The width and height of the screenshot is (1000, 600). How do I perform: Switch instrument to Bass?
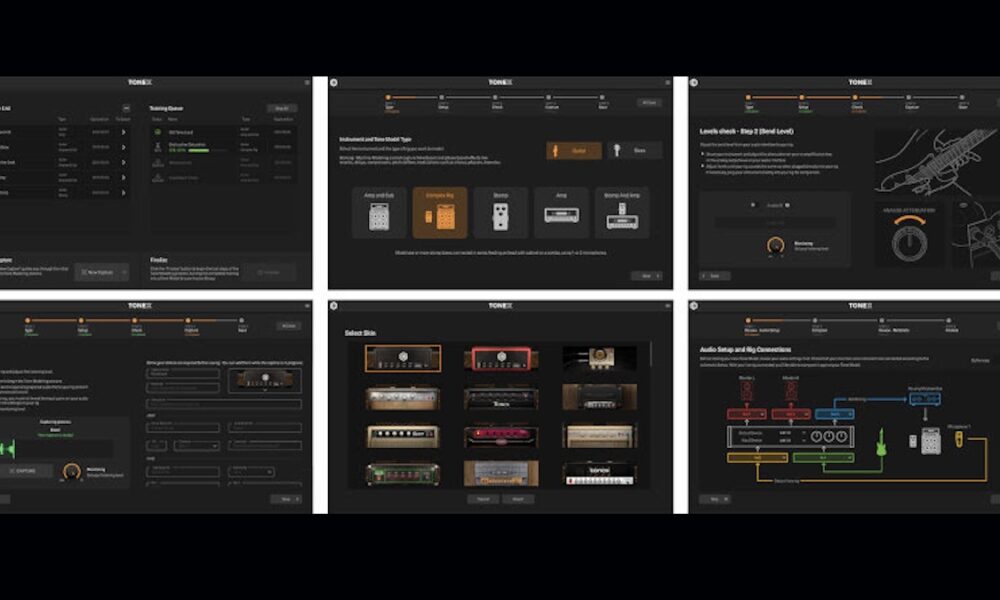635,151
